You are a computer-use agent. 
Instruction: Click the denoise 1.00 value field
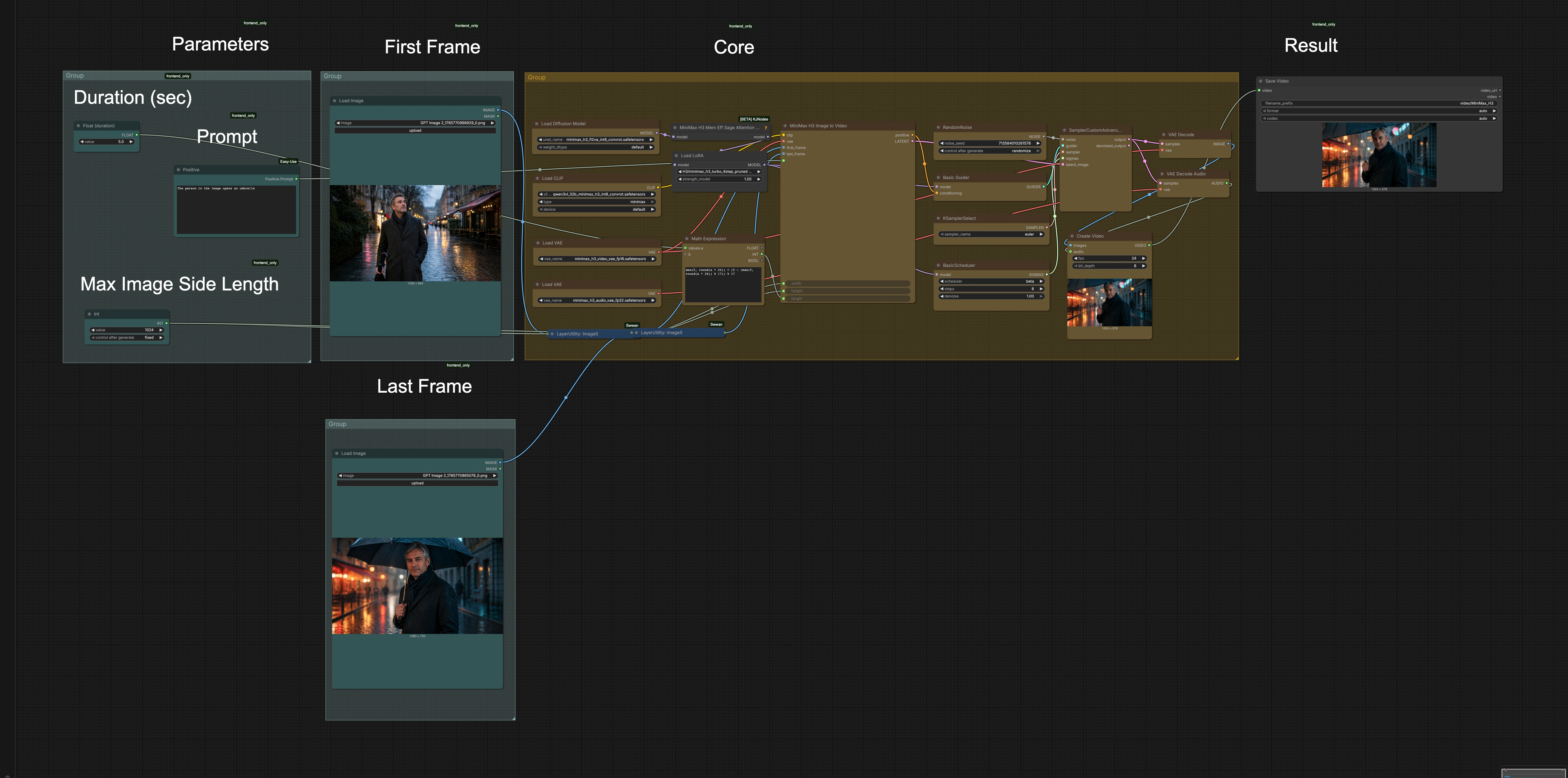coord(991,296)
